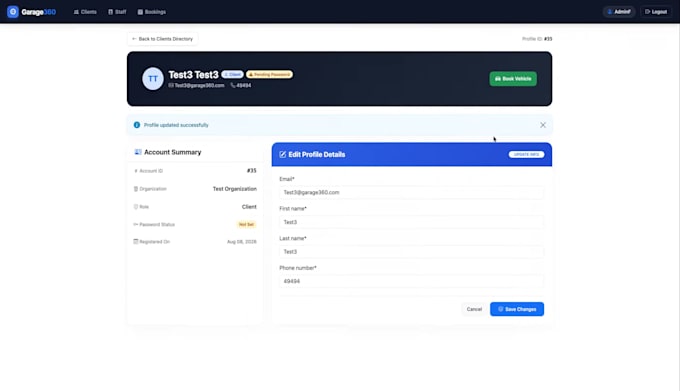Click the Account ID hash icon

136,171
